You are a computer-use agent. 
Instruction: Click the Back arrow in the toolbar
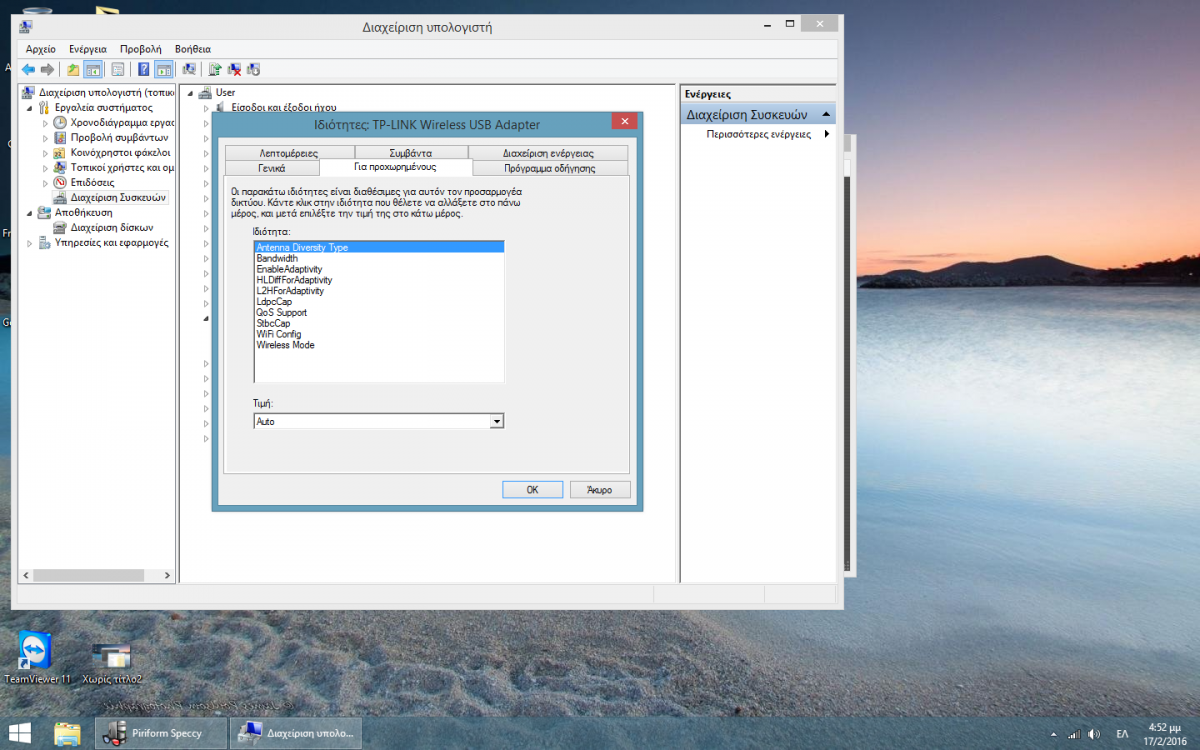[x=28, y=69]
